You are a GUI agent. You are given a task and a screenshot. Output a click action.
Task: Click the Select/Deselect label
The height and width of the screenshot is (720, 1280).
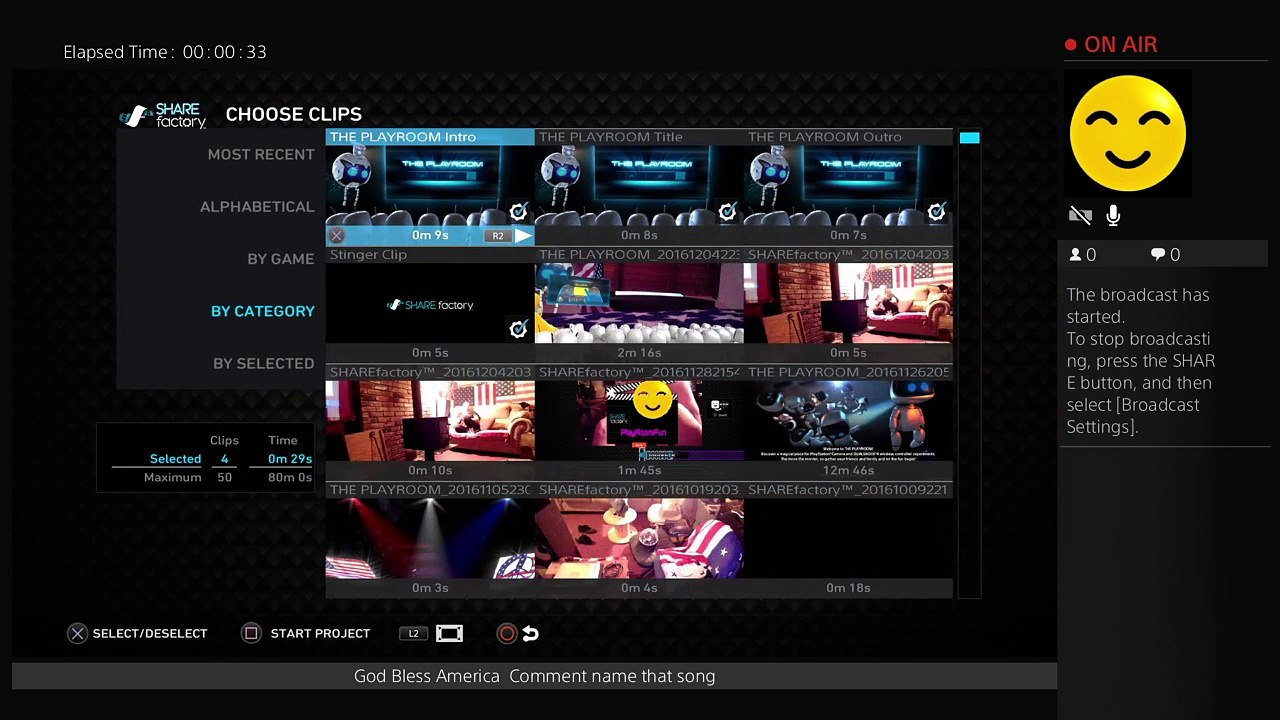(150, 633)
